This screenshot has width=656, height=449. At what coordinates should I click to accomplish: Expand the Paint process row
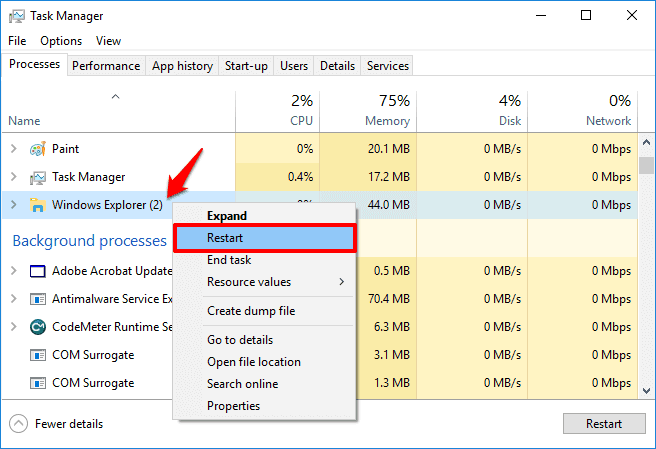(14, 149)
